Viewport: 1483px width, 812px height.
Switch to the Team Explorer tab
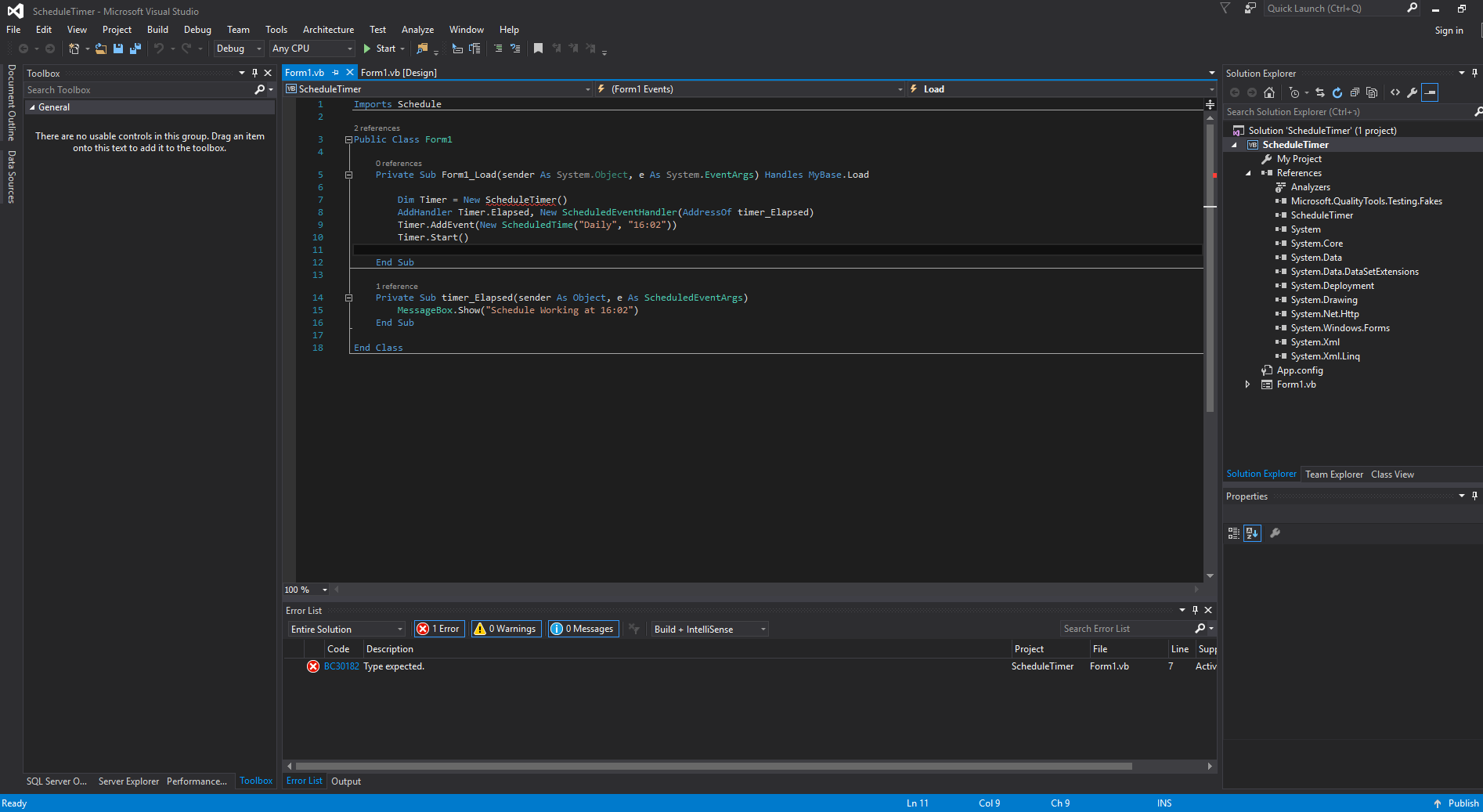tap(1334, 475)
